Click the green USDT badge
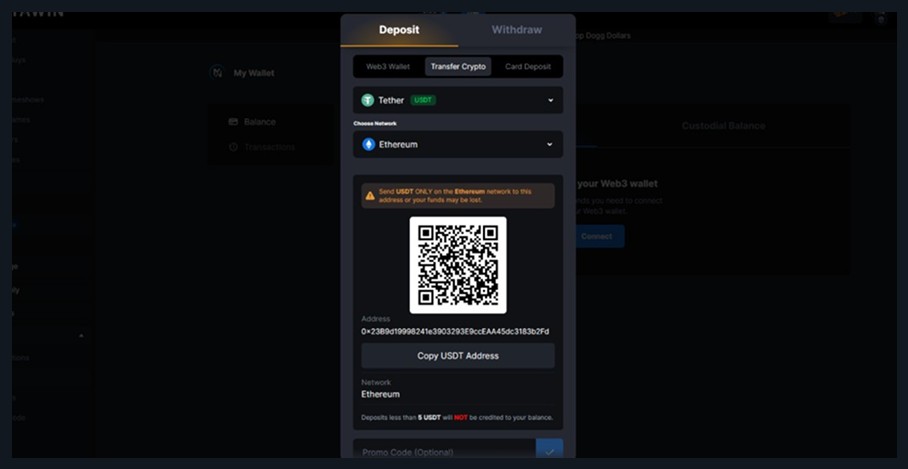The image size is (908, 469). click(424, 100)
